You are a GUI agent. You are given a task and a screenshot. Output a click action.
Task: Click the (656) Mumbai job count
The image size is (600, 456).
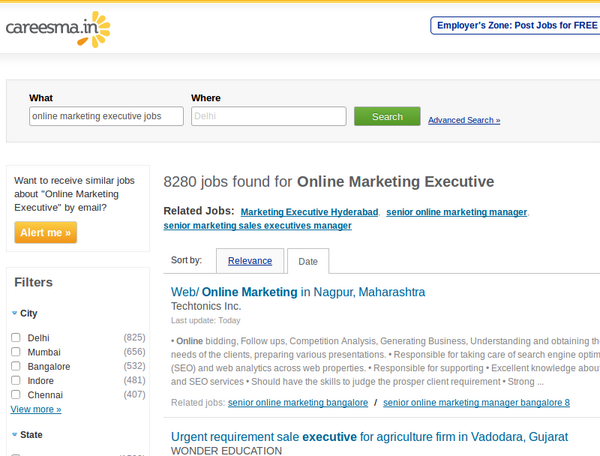pos(134,352)
